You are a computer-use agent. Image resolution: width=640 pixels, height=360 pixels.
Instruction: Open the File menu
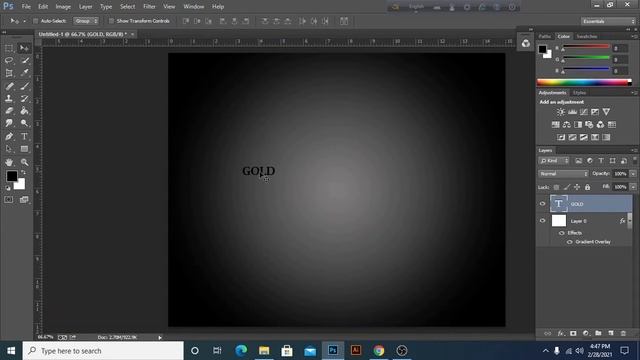click(x=26, y=7)
